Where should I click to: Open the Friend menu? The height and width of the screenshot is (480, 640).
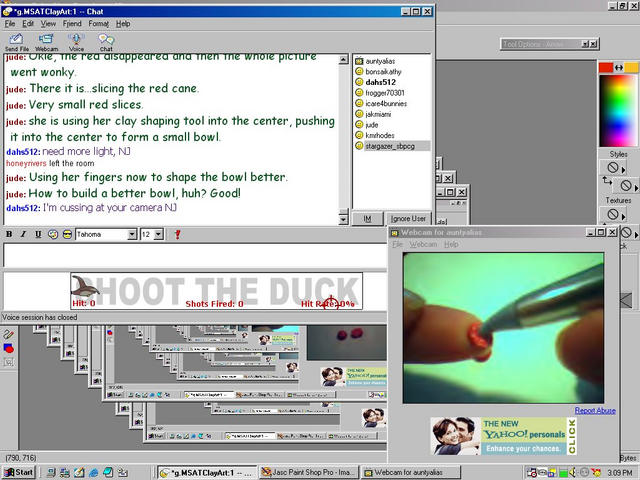click(72, 24)
